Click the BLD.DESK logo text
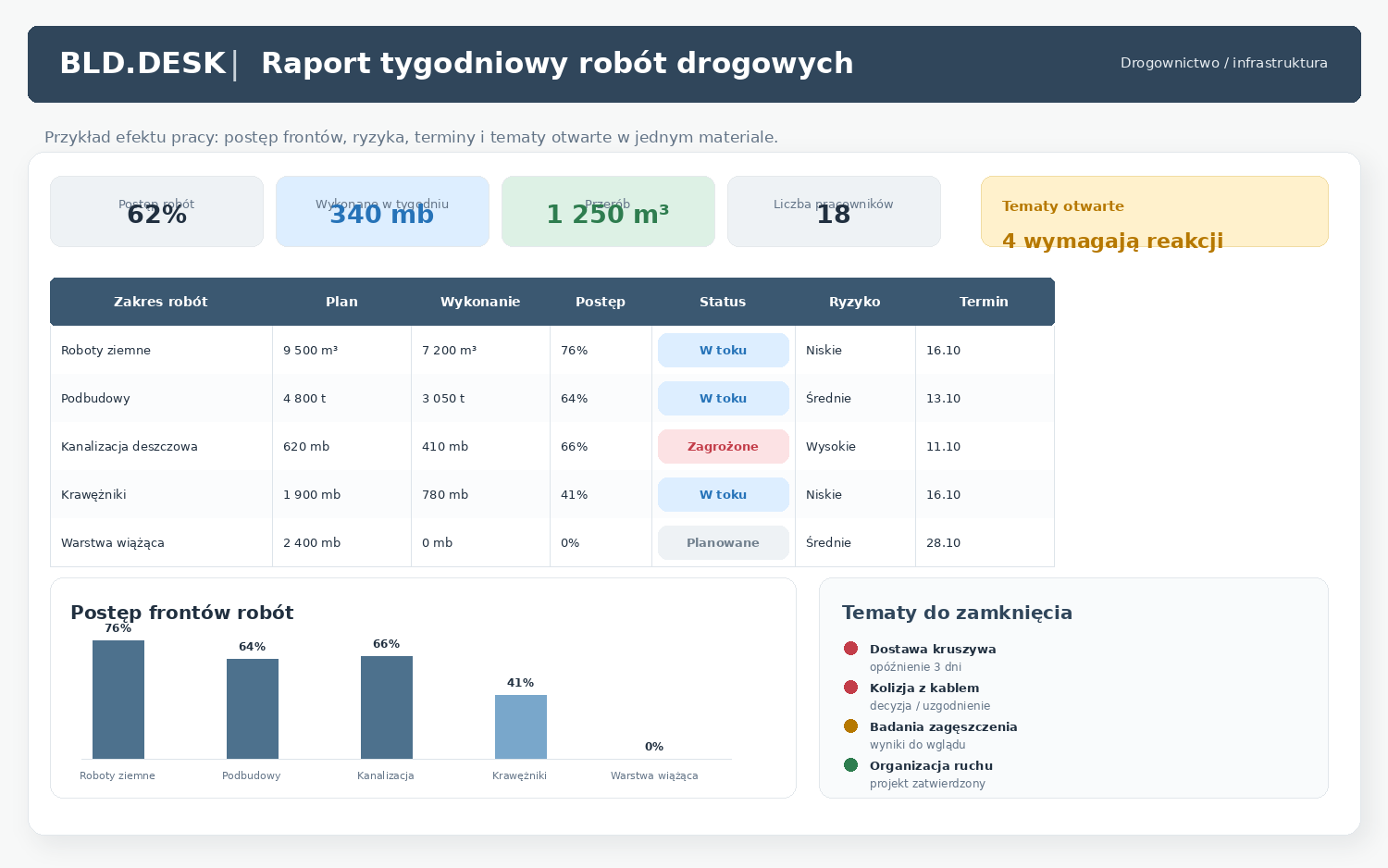Image resolution: width=1388 pixels, height=868 pixels. tap(143, 64)
